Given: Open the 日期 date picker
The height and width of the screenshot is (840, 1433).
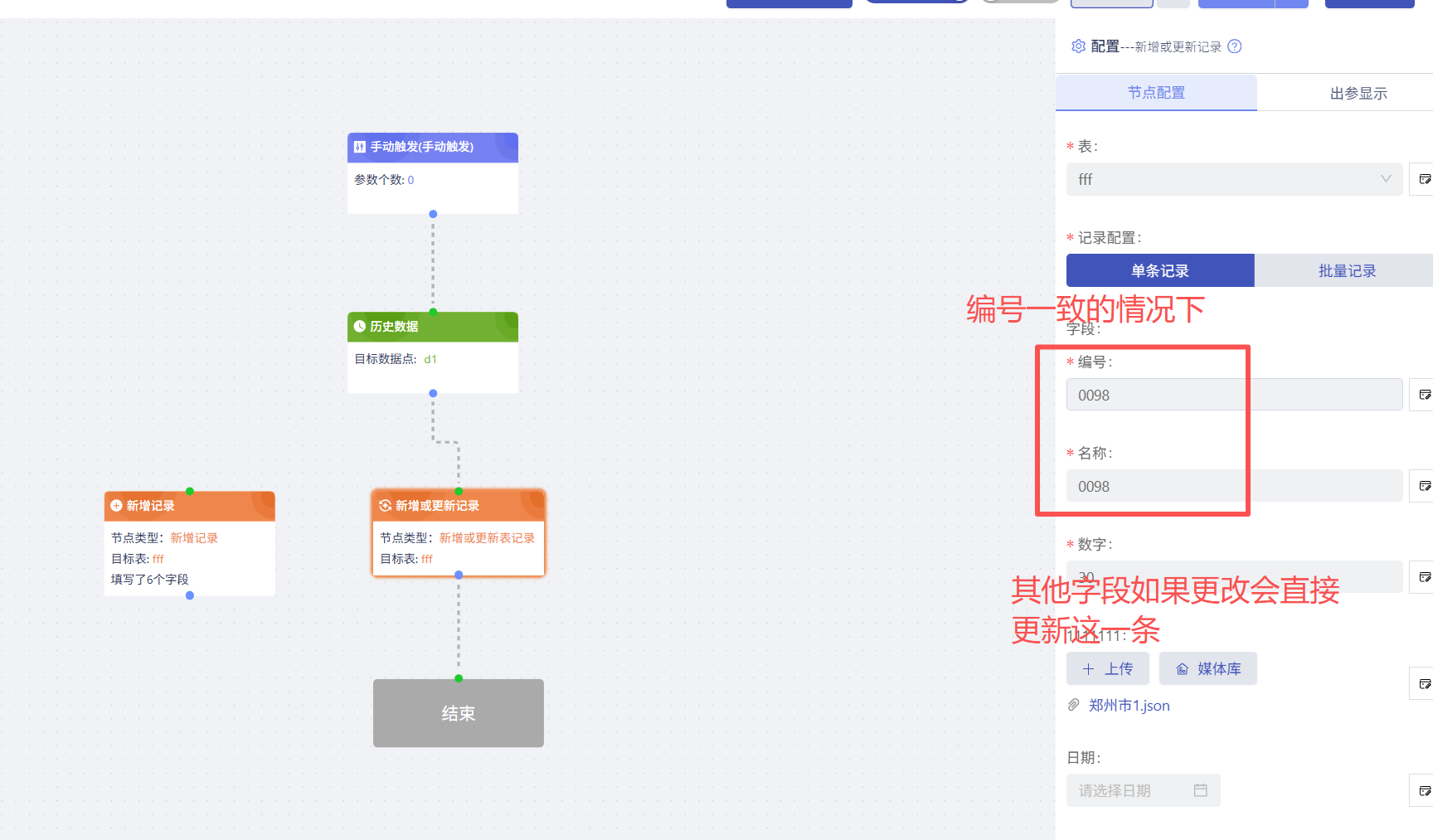Looking at the screenshot, I should click(1143, 790).
